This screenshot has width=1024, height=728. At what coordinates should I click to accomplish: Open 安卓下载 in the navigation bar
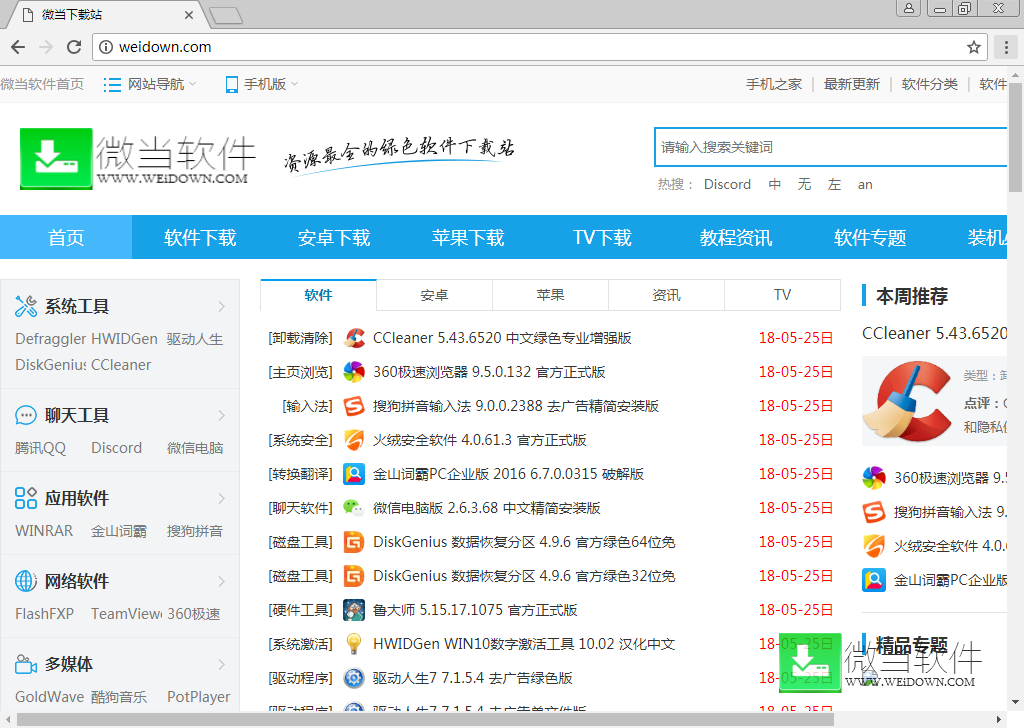pos(334,237)
